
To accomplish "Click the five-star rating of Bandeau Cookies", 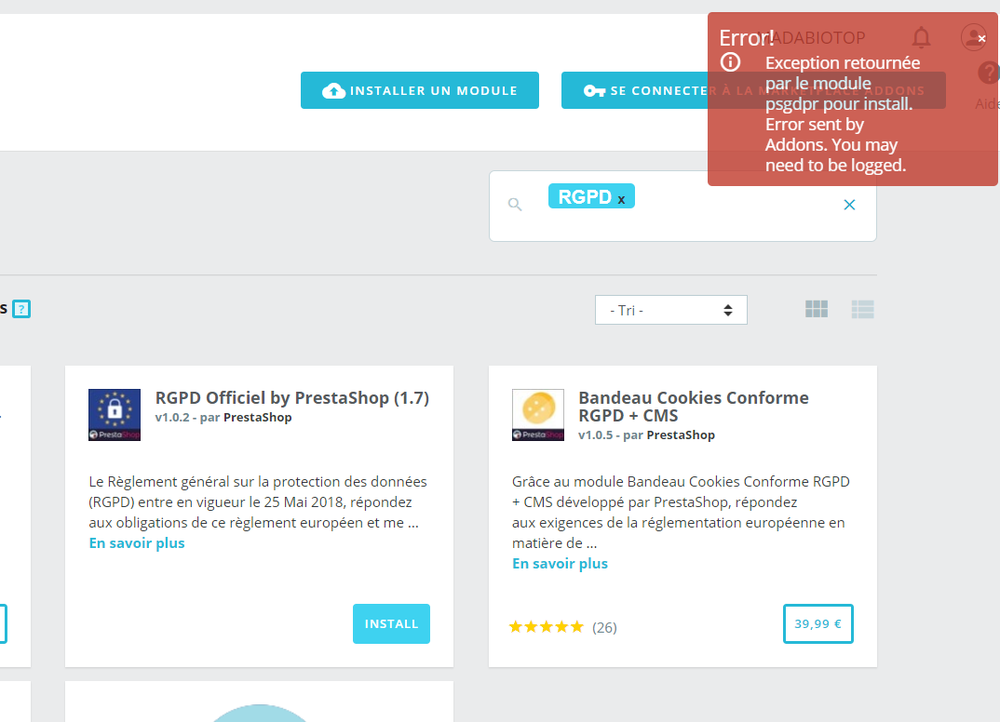I will point(546,627).
